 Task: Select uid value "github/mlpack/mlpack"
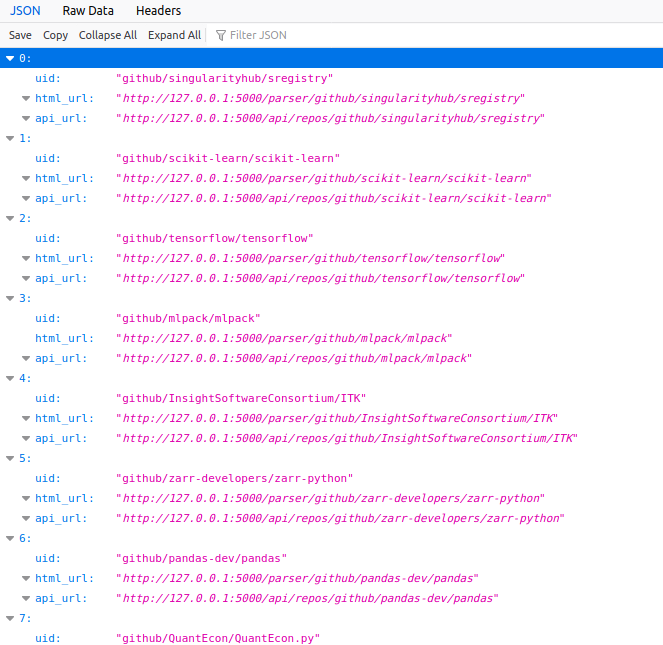coord(188,318)
